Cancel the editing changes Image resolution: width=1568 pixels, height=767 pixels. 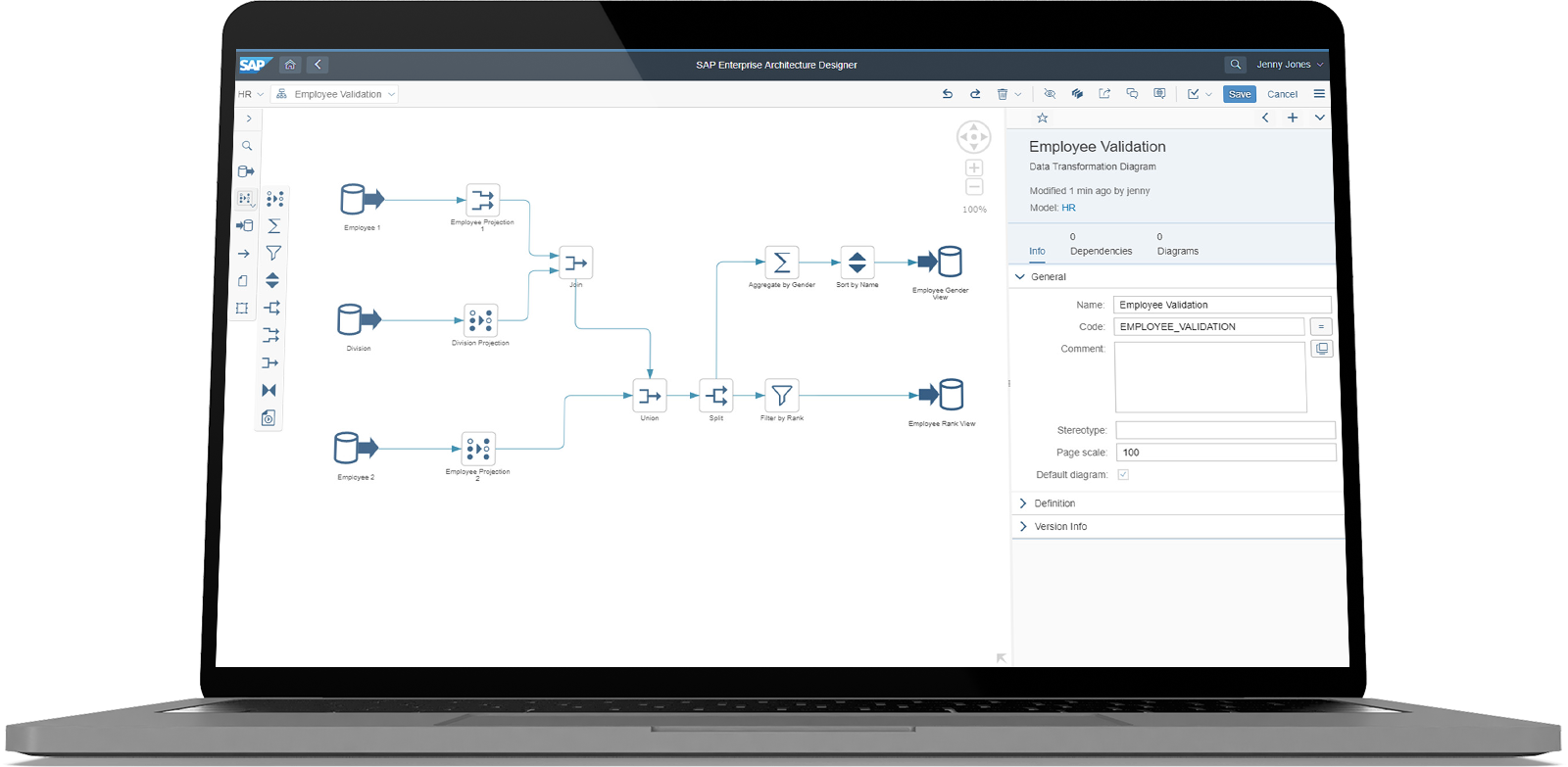[x=1282, y=94]
